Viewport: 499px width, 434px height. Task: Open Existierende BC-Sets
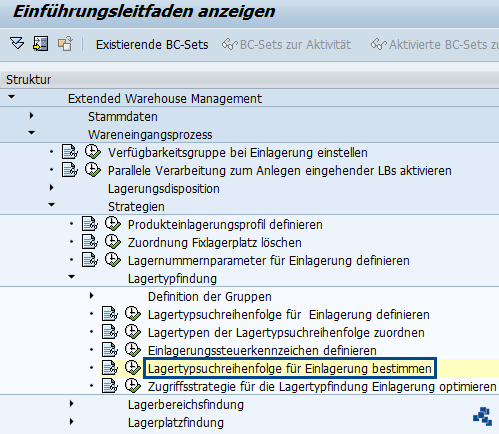(152, 45)
